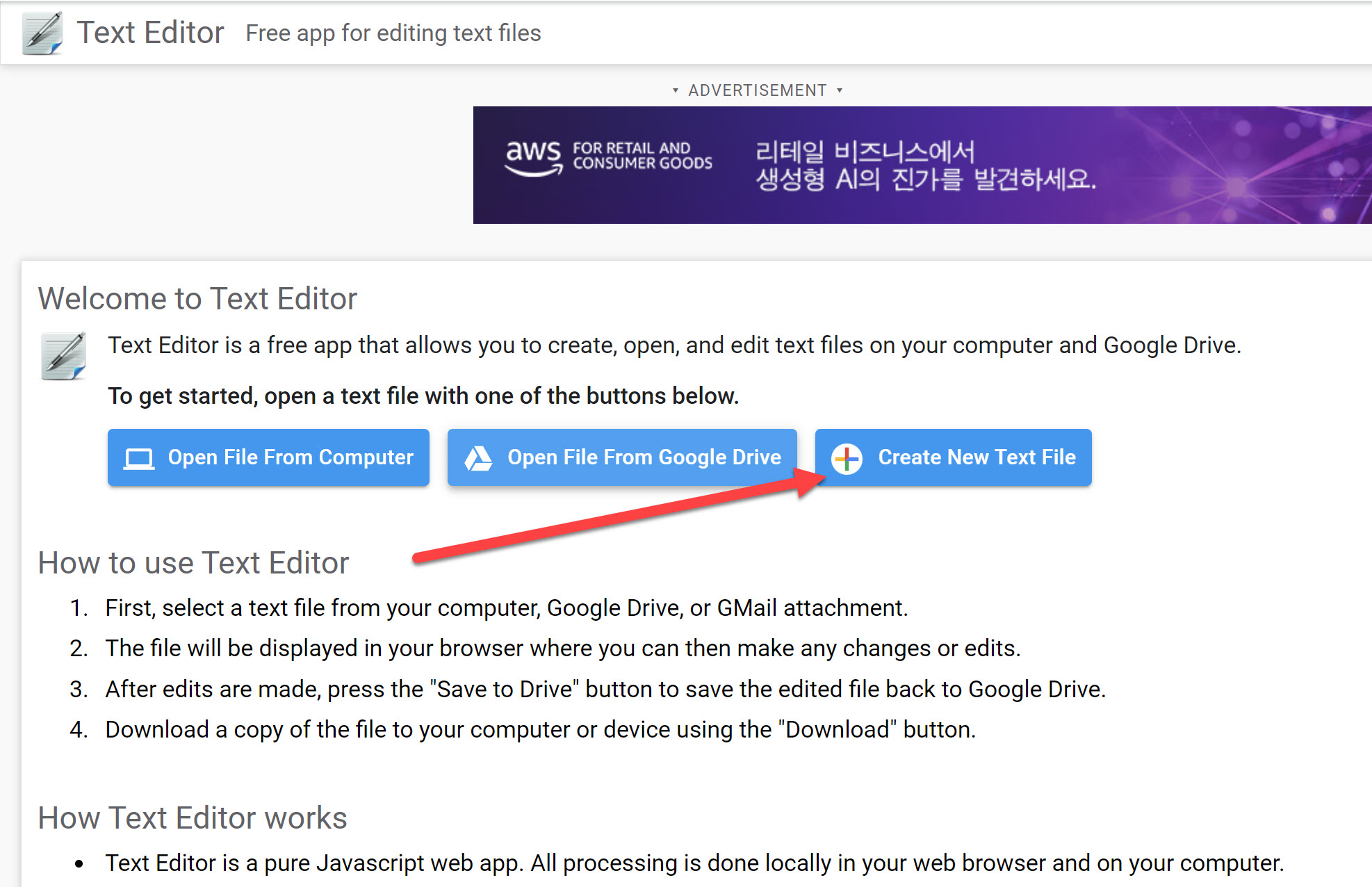
Task: Click the How Text Editor works heading
Action: [x=193, y=818]
